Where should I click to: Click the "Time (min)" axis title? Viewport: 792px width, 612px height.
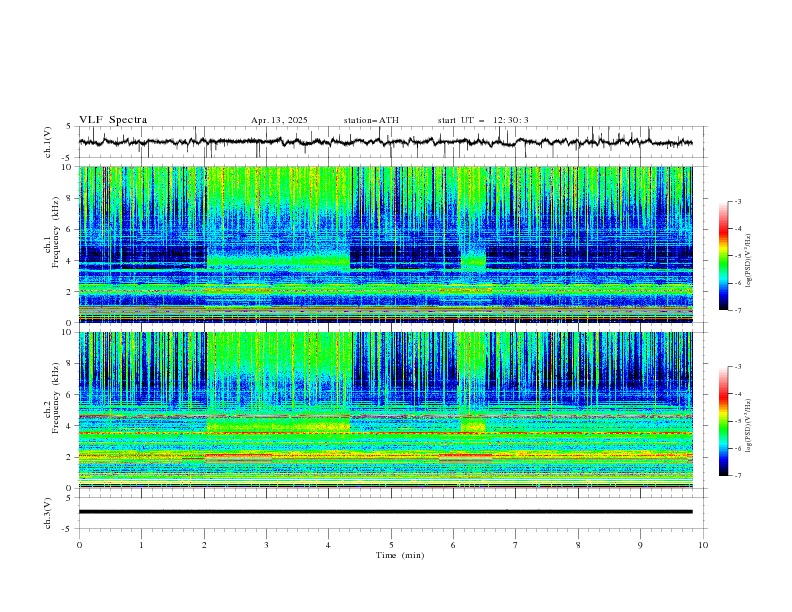pyautogui.click(x=400, y=555)
